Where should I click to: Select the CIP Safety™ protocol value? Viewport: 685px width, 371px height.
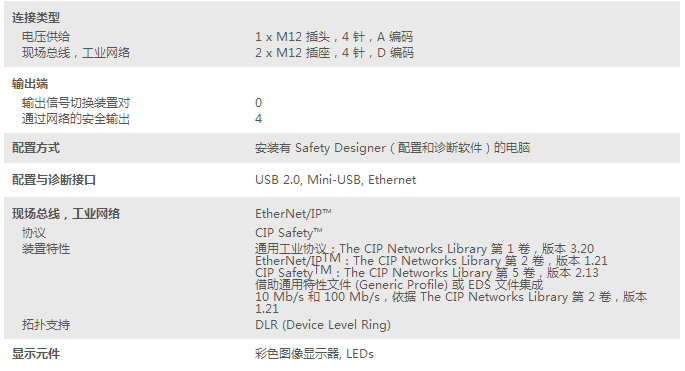(289, 233)
